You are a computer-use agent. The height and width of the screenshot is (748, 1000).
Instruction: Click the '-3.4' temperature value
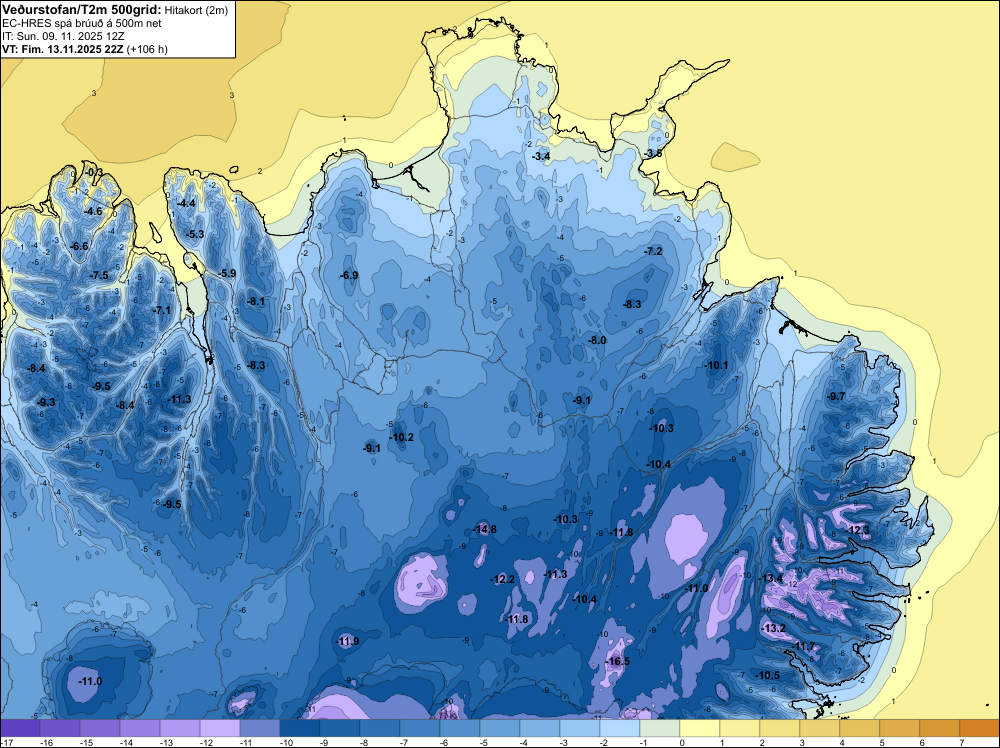541,156
